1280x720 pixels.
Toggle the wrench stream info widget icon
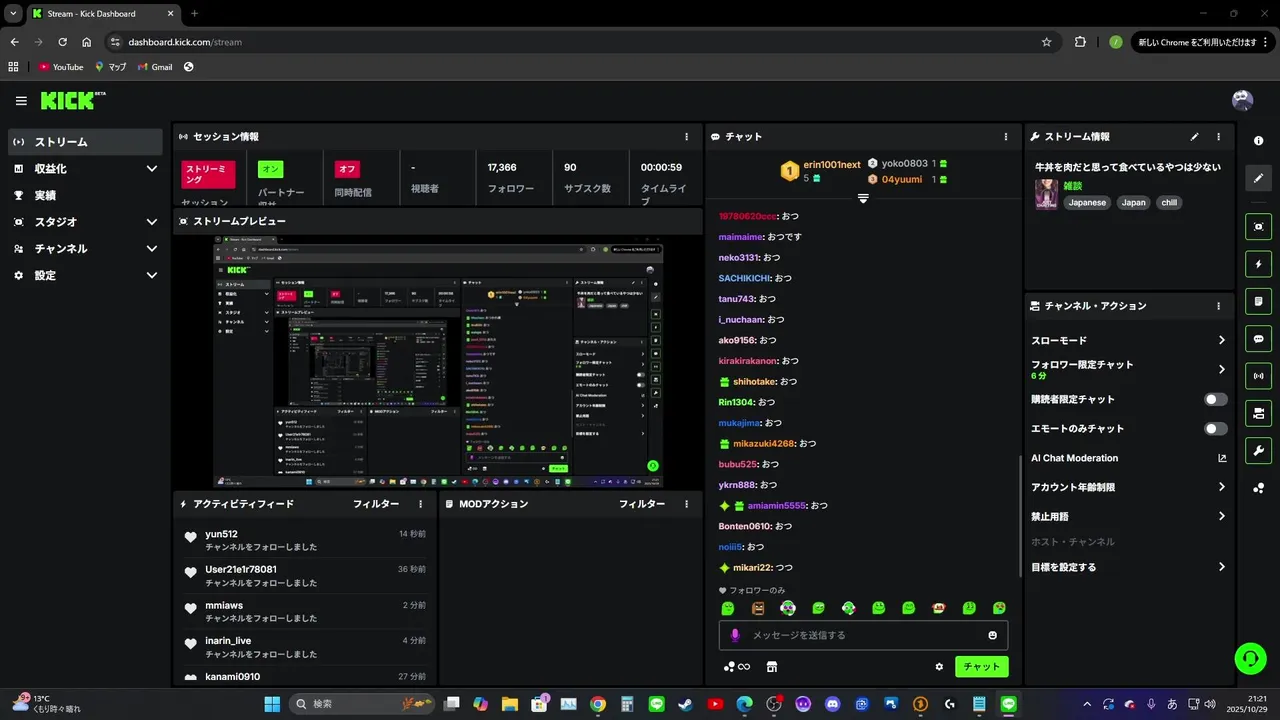(1259, 450)
